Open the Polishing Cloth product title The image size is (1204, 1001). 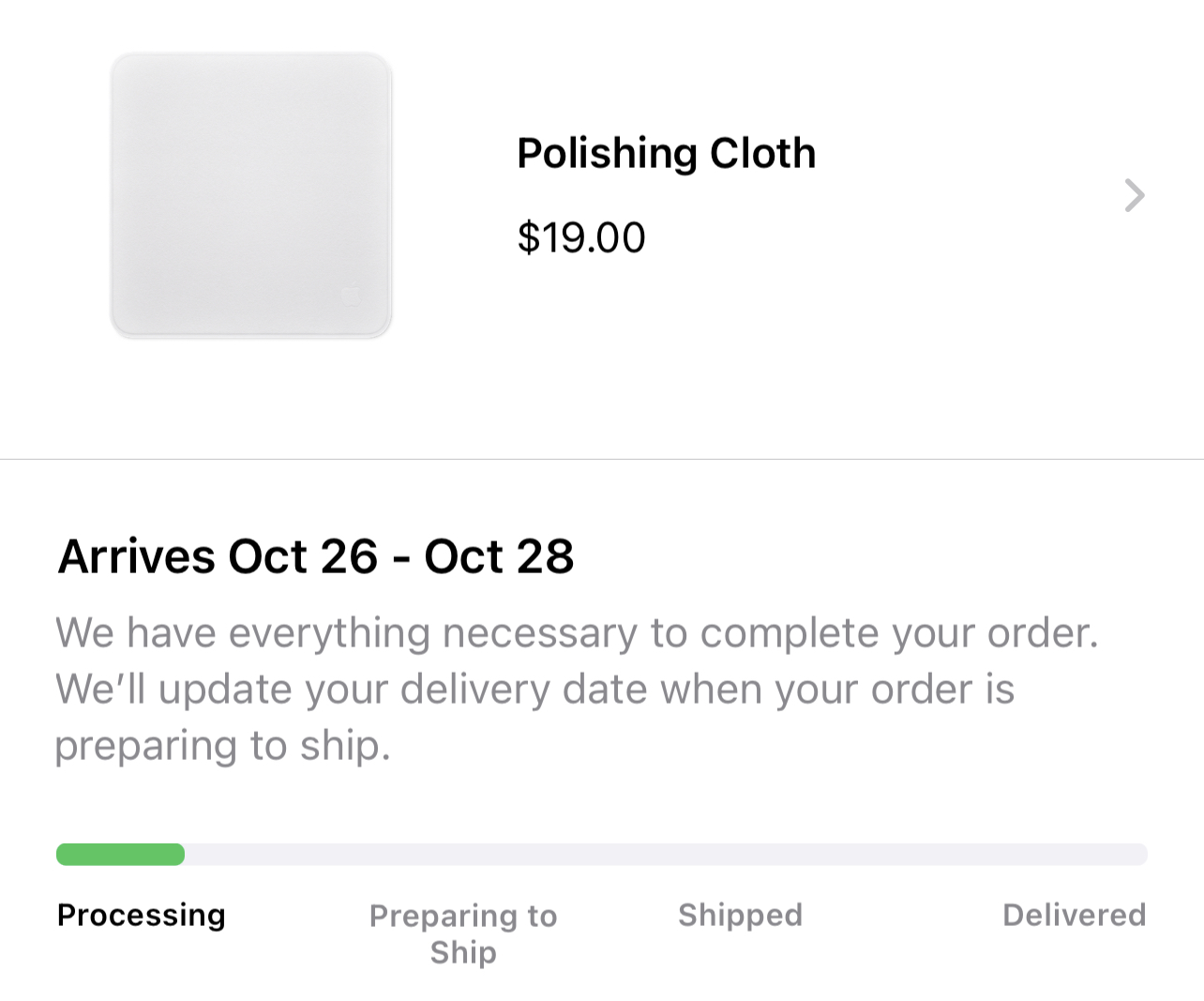tap(666, 153)
